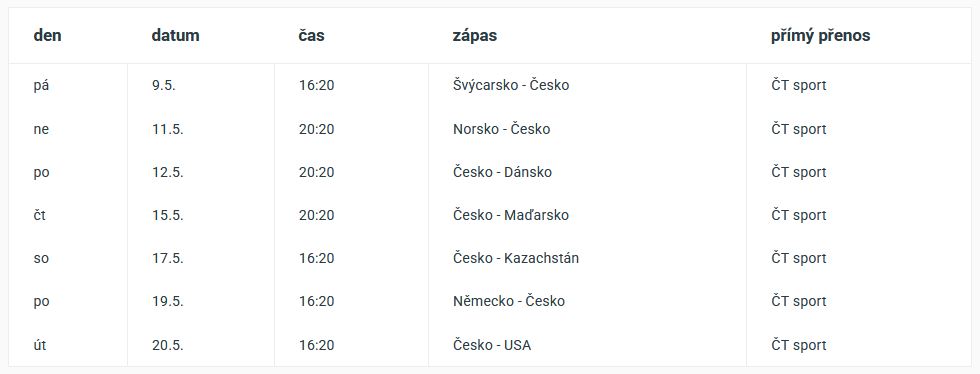This screenshot has width=980, height=374.
Task: Click the 'čas' column header
Action: coord(311,36)
